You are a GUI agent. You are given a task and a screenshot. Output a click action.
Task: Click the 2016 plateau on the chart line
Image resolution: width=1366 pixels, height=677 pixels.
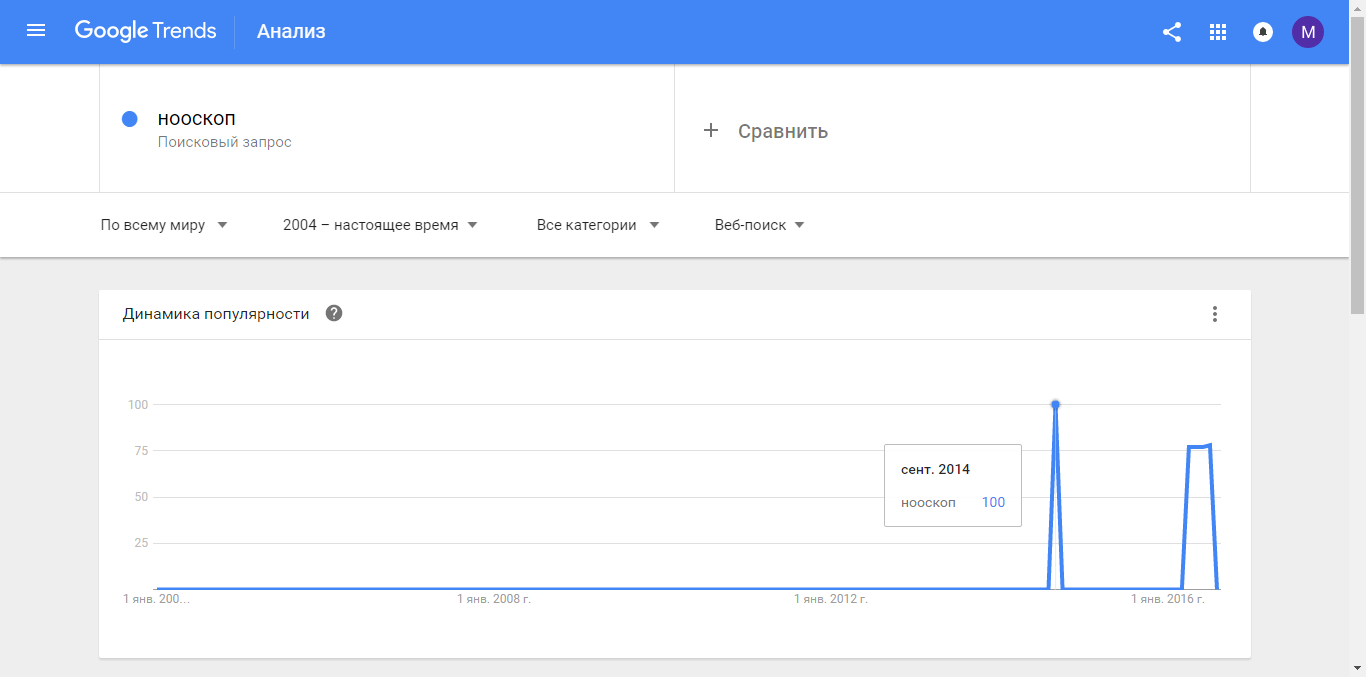1197,446
